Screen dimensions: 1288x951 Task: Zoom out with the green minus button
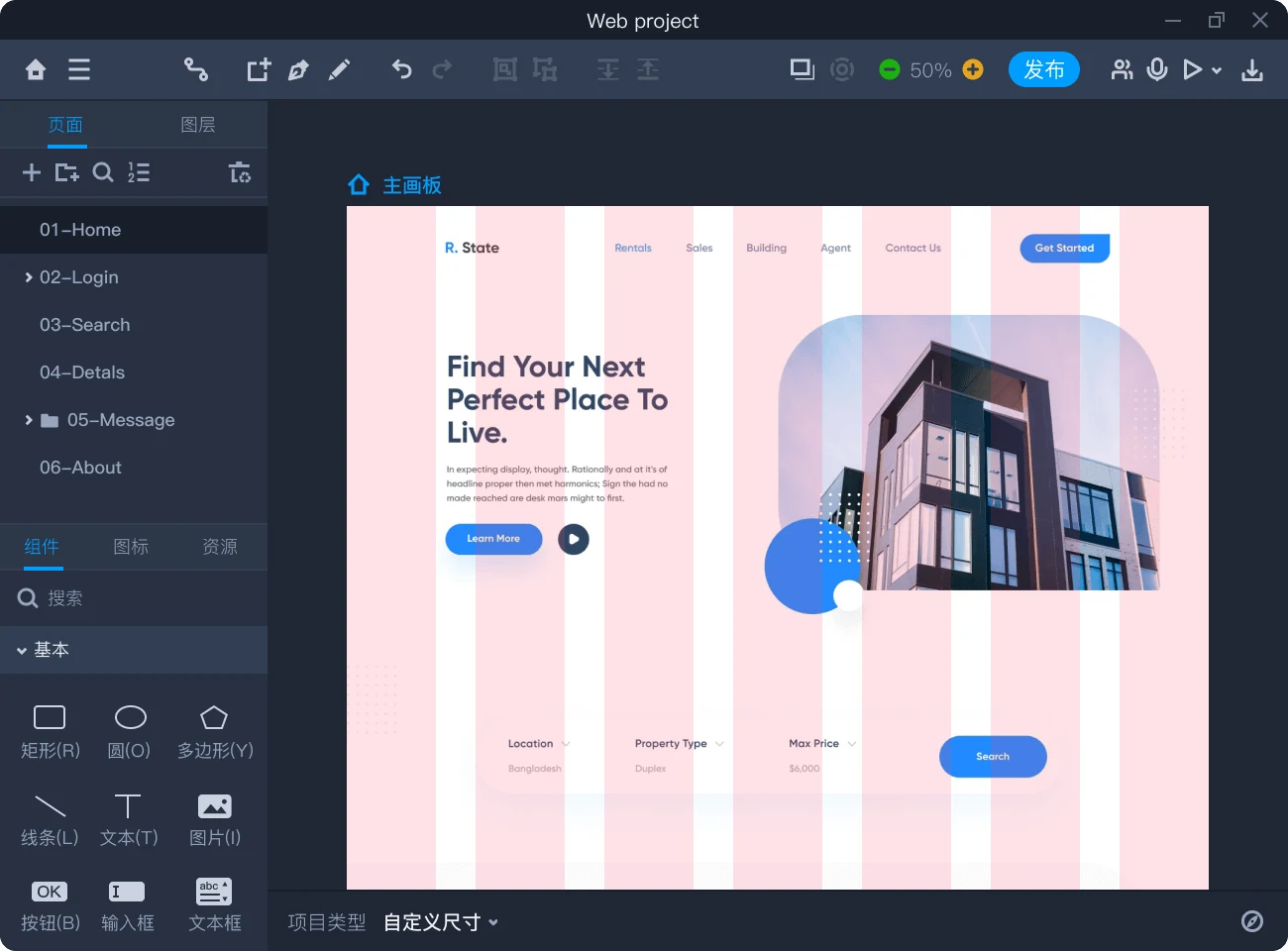click(x=890, y=69)
